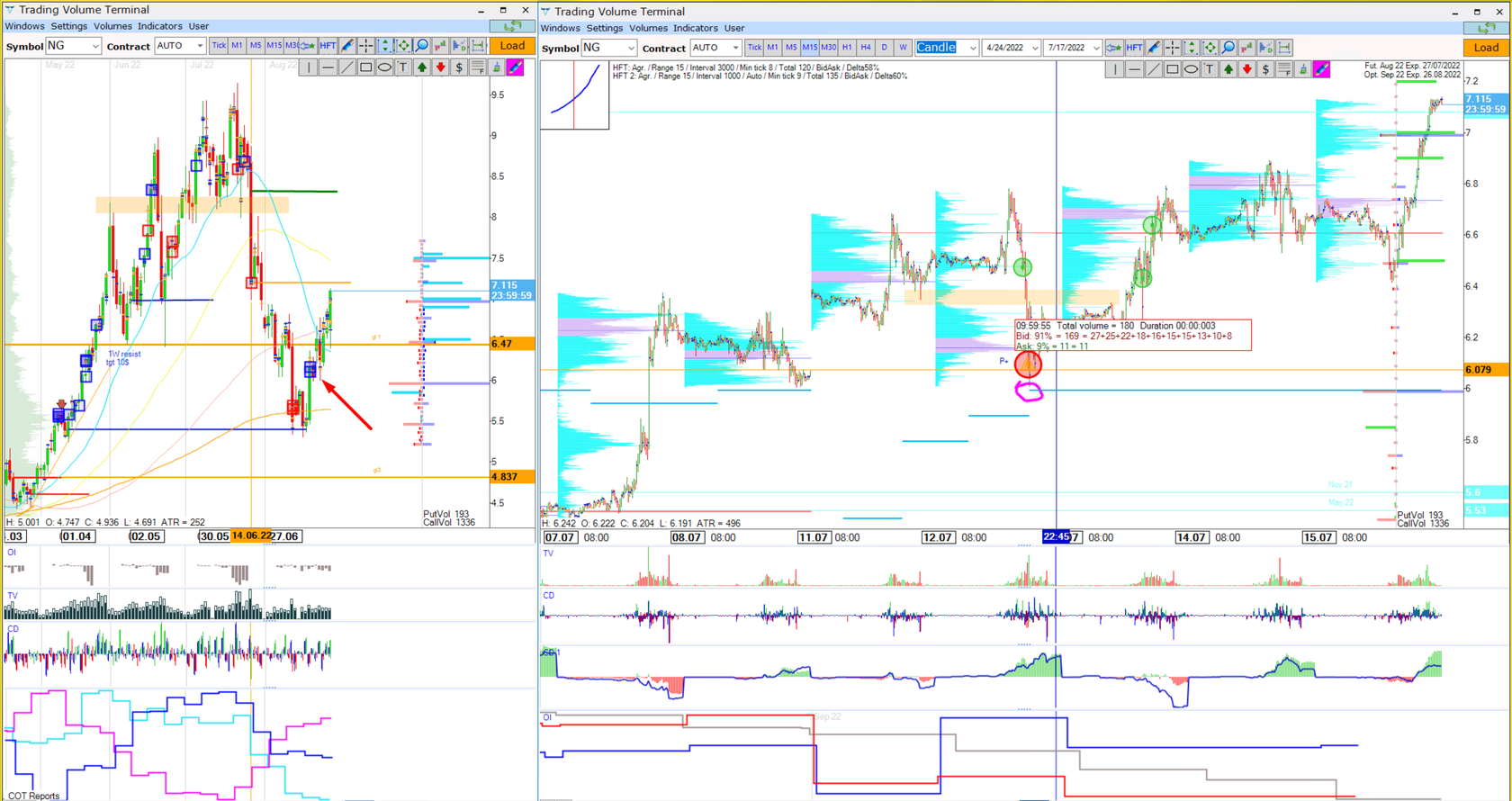Clear drawings with broom icon in right window
The height and width of the screenshot is (801, 1512).
tap(1303, 69)
